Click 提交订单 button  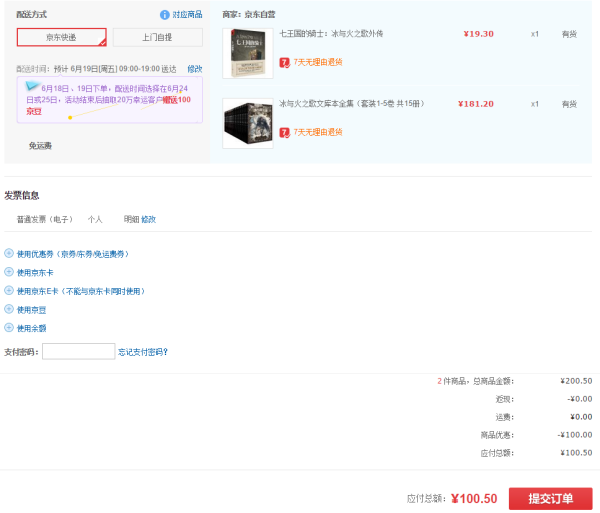pos(551,498)
